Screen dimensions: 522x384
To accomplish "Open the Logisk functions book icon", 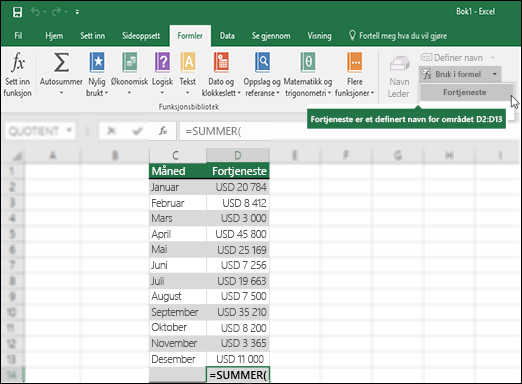I will [x=162, y=62].
